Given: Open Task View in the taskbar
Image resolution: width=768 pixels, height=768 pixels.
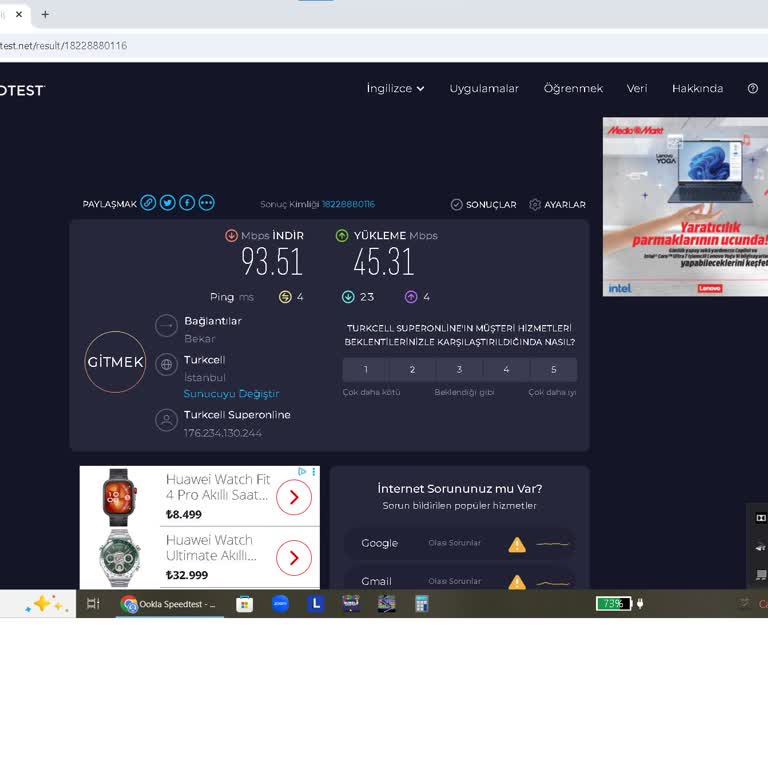Looking at the screenshot, I should pos(93,603).
